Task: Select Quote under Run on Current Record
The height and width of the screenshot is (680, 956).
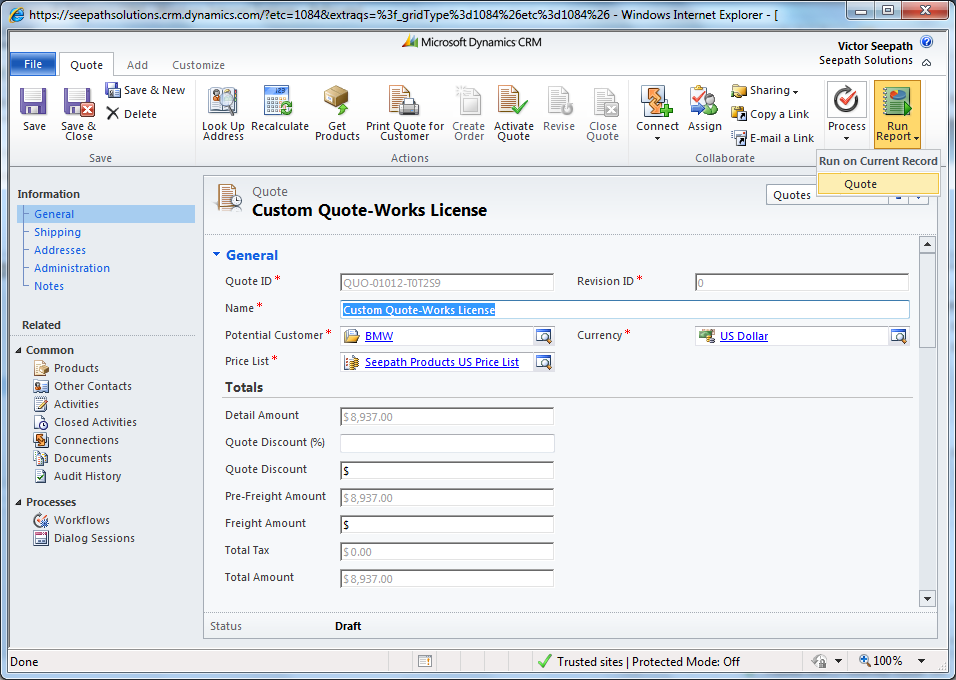Action: (860, 184)
